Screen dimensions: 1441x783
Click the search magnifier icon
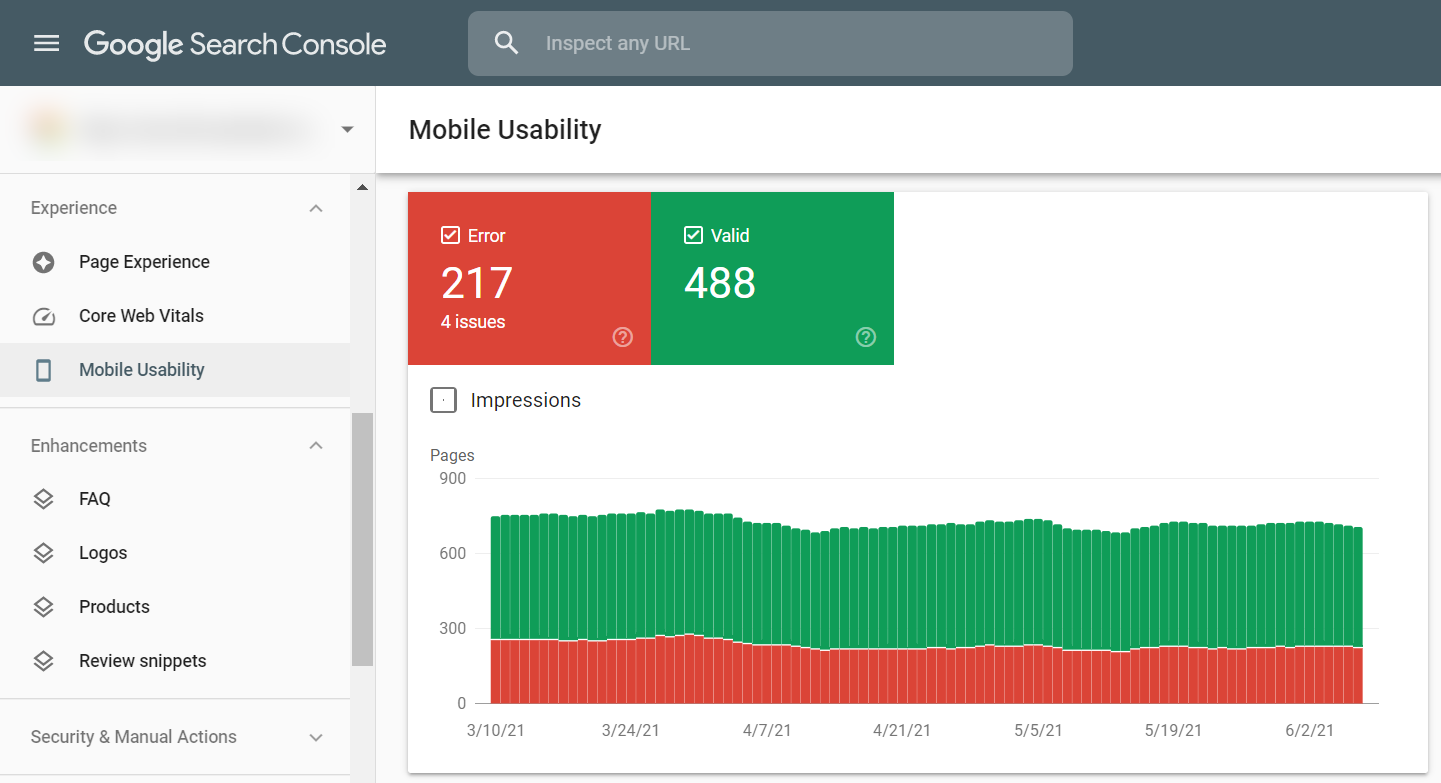tap(507, 43)
